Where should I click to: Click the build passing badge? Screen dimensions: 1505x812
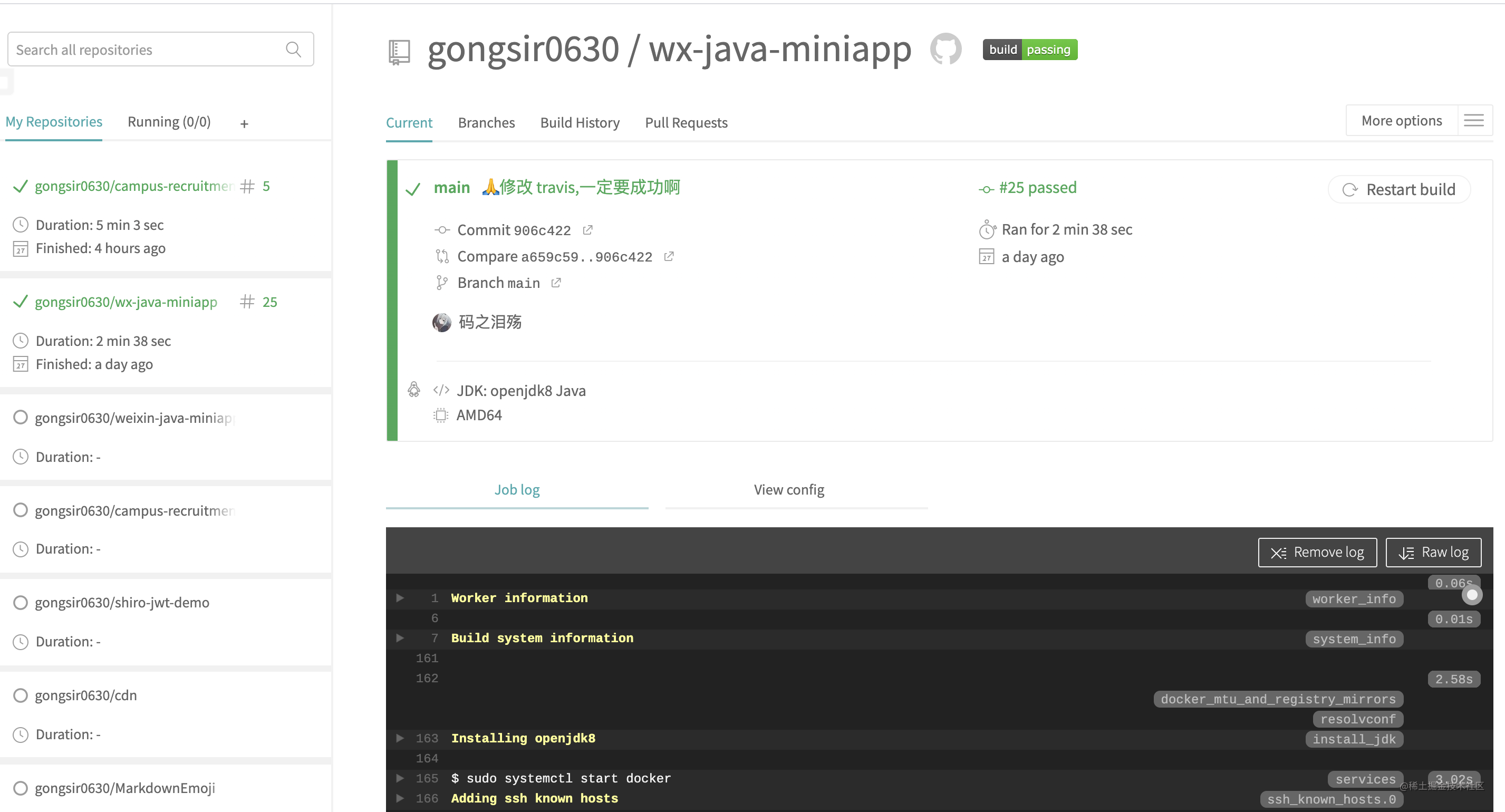coord(1029,50)
